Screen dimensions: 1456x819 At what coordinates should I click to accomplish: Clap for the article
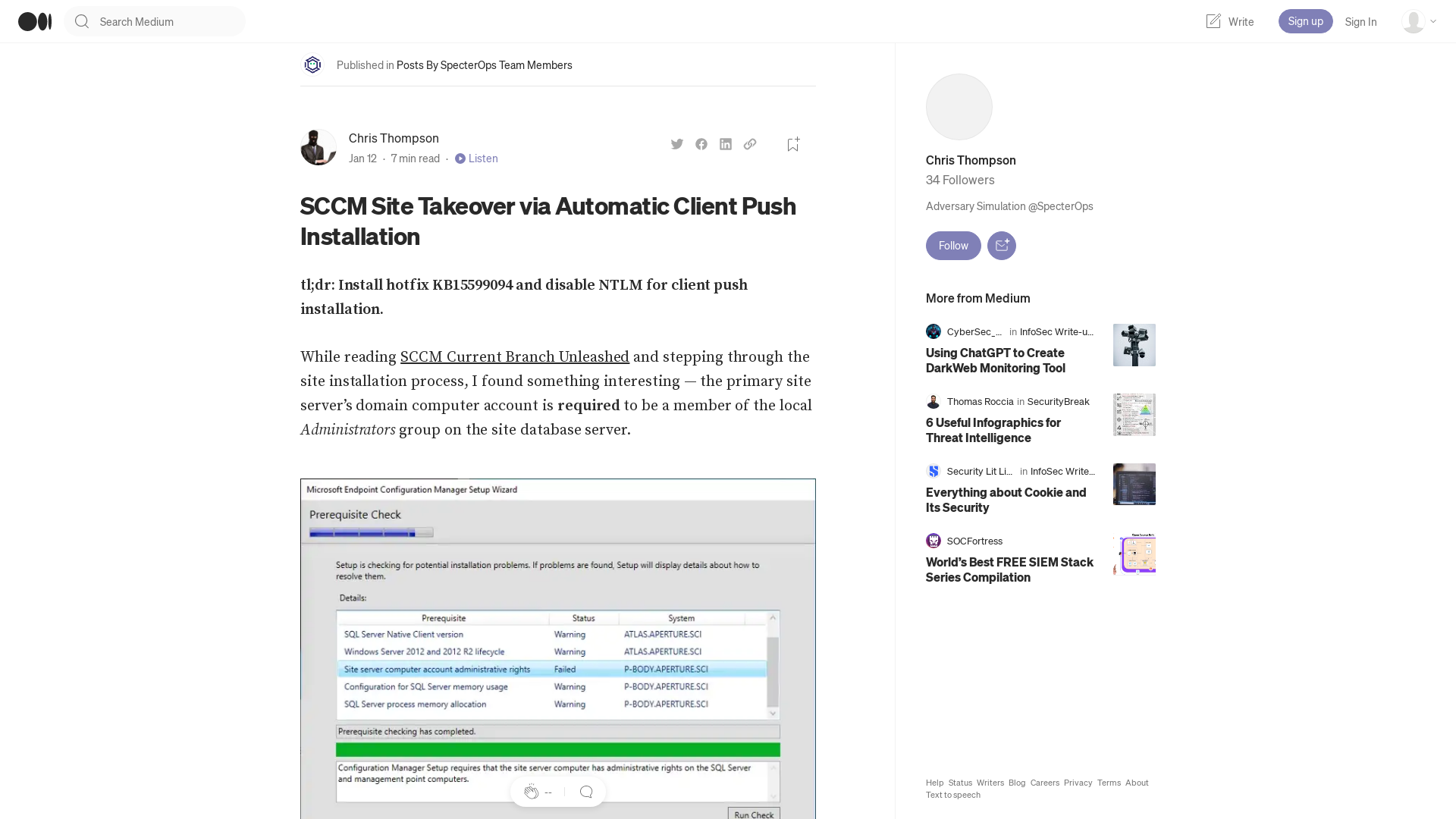532,792
